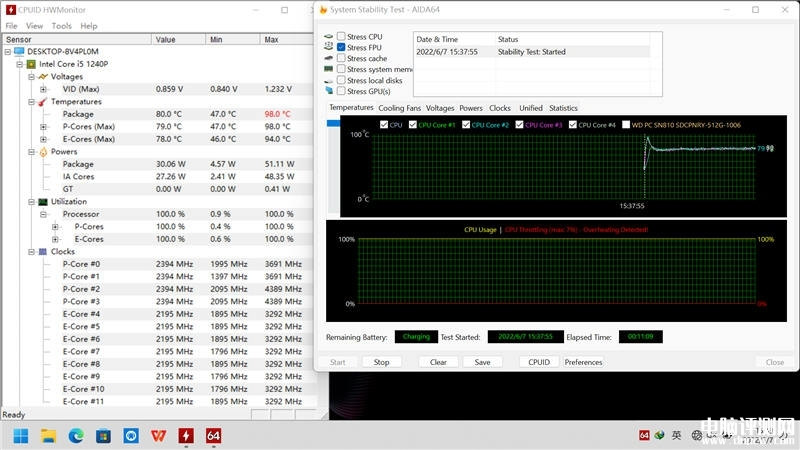Screen dimensions: 800x450
Task: Click the Utilization node icon
Action: click(x=43, y=202)
